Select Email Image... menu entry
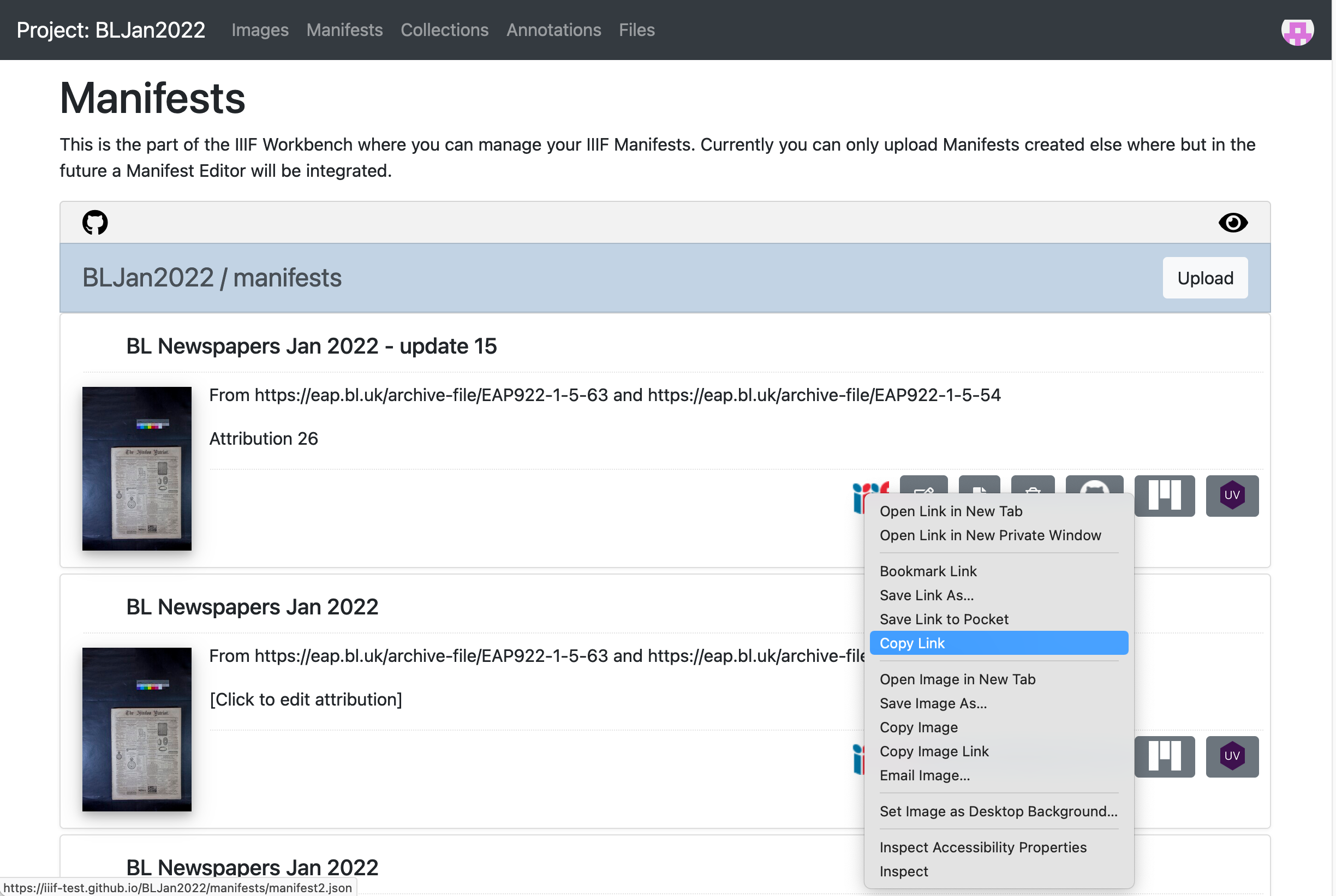Screen dimensions: 1336x896 [999, 775]
